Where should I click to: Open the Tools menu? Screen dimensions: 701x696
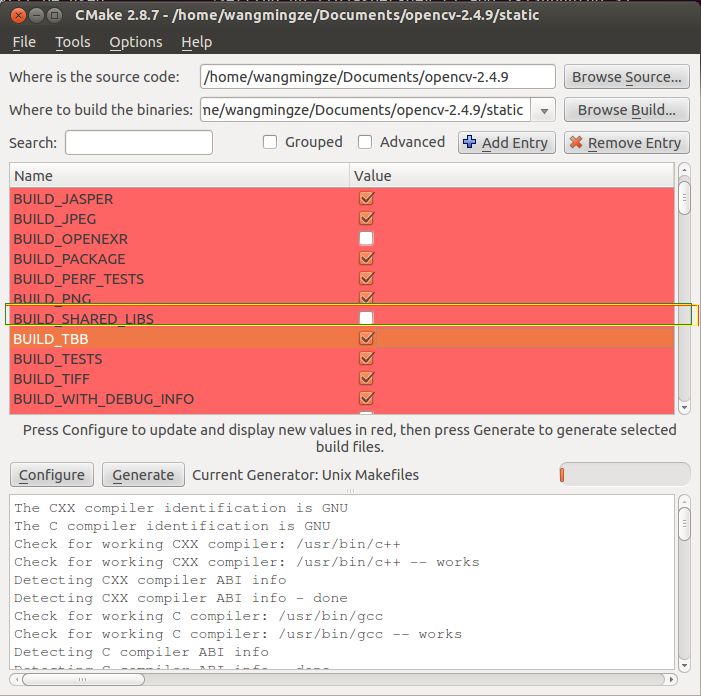(73, 42)
